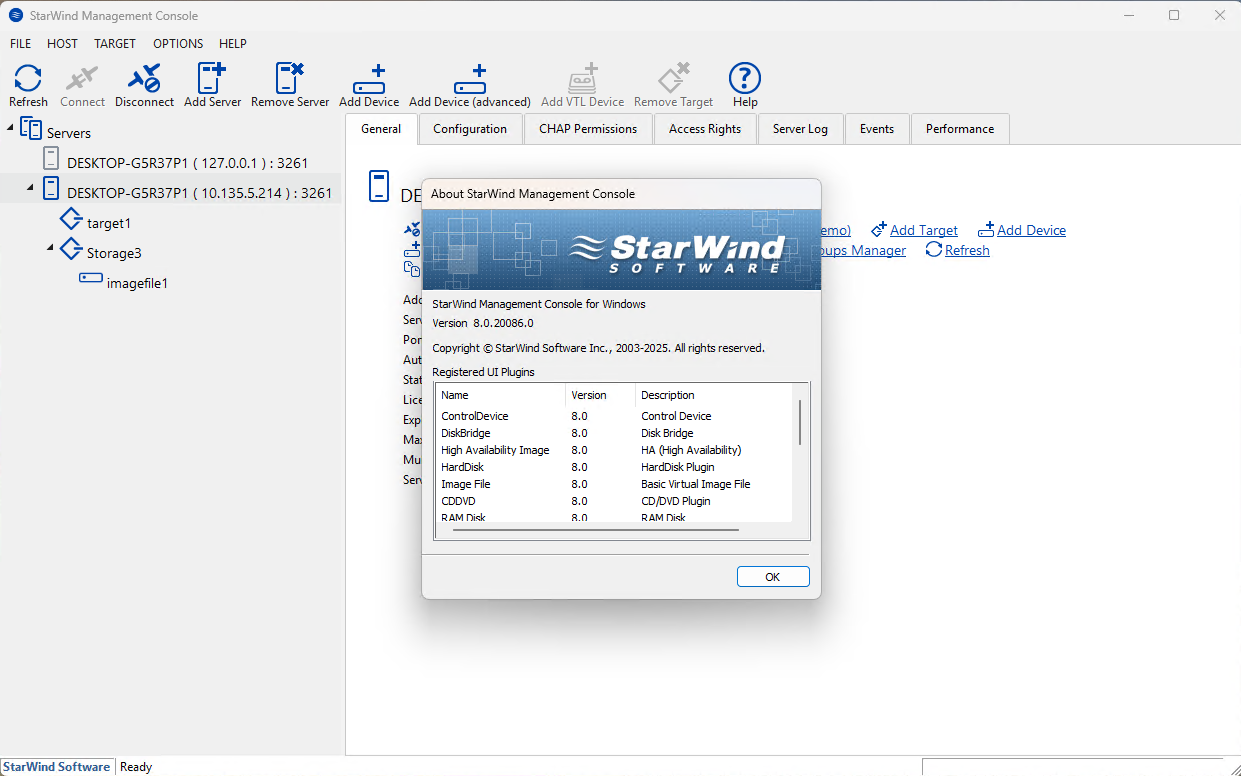Click the Name column header
Image resolution: width=1241 pixels, height=776 pixels.
click(501, 395)
